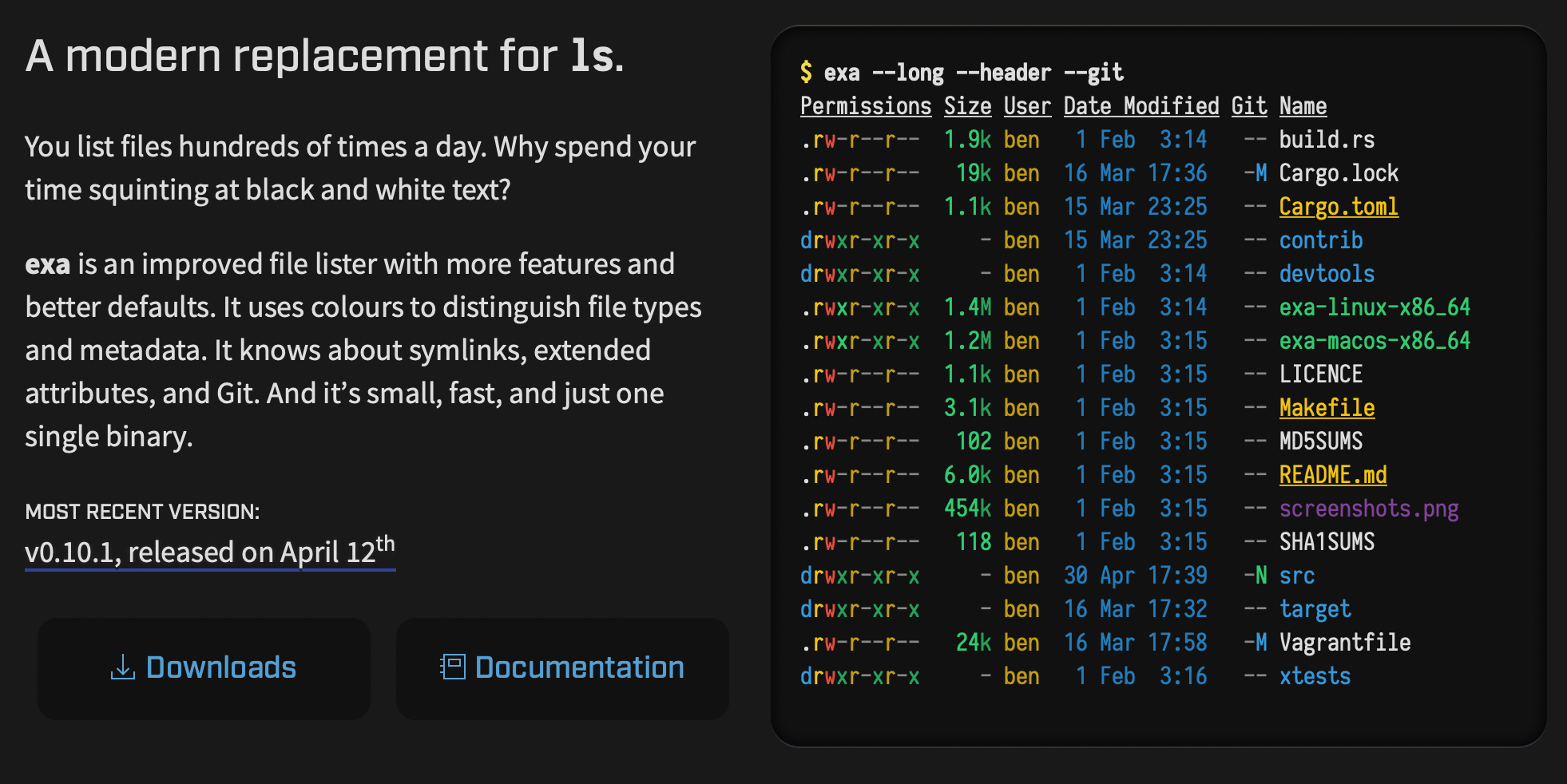The height and width of the screenshot is (784, 1567).
Task: Click the terminal command 'exa --long --header --git'
Action: pos(974,73)
